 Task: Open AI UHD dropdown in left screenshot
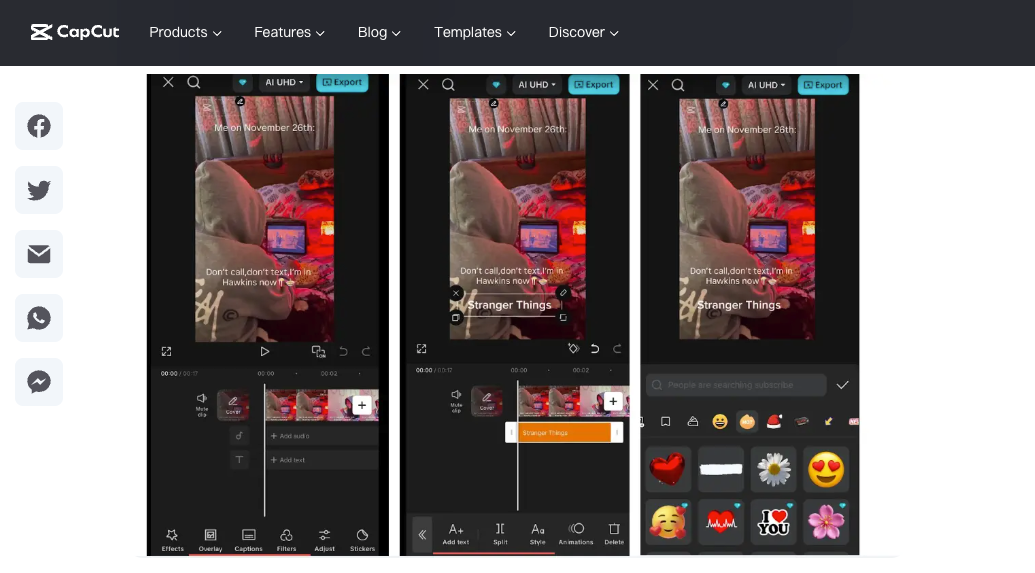point(284,83)
